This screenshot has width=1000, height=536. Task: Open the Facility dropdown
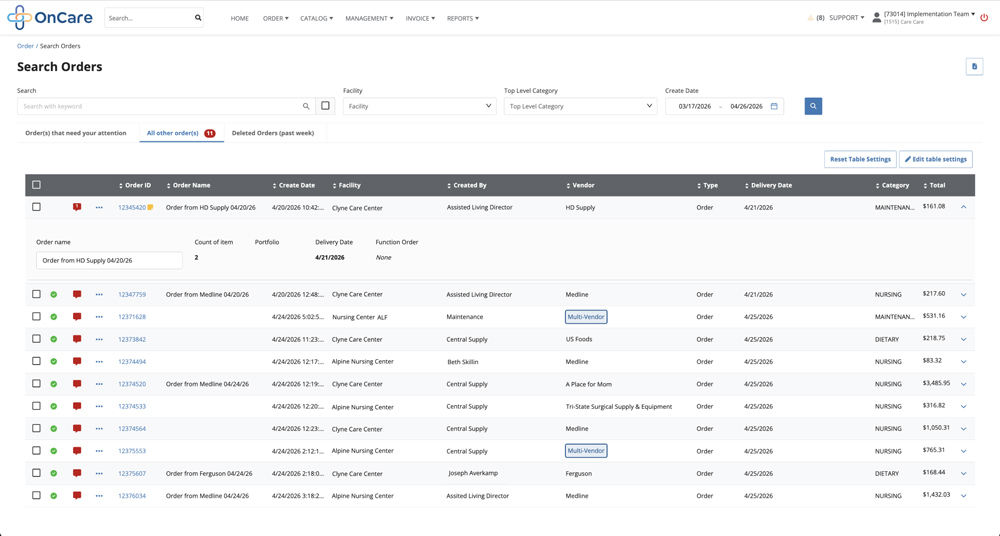420,106
